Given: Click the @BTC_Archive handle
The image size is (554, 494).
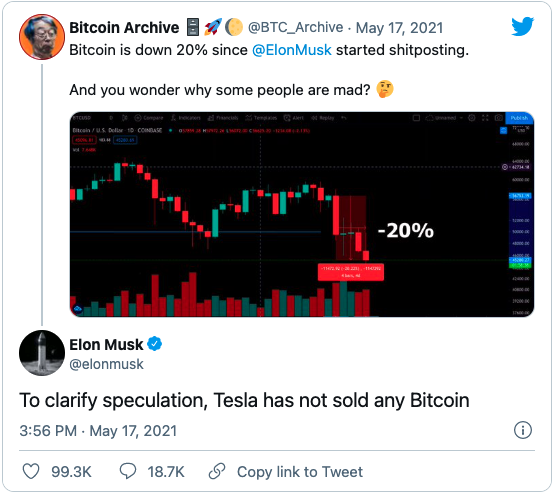Looking at the screenshot, I should [x=295, y=28].
